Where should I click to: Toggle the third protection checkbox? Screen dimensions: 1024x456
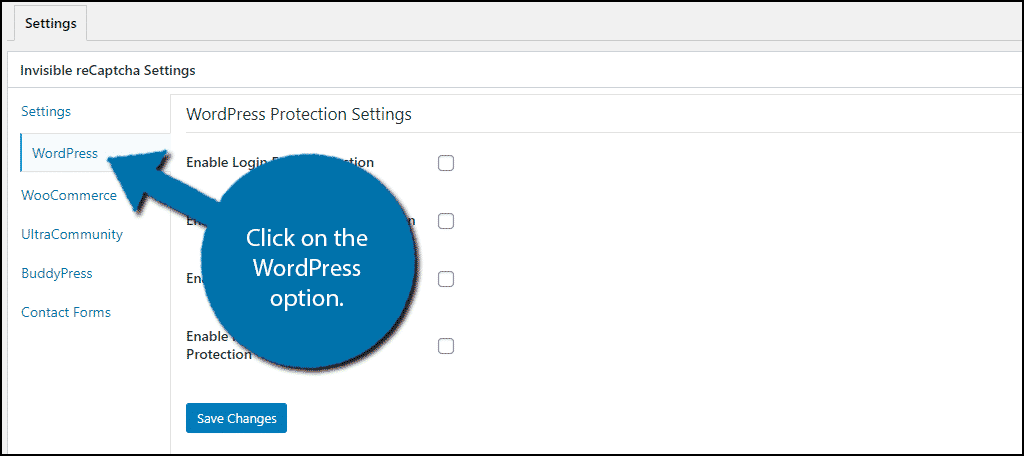click(446, 279)
